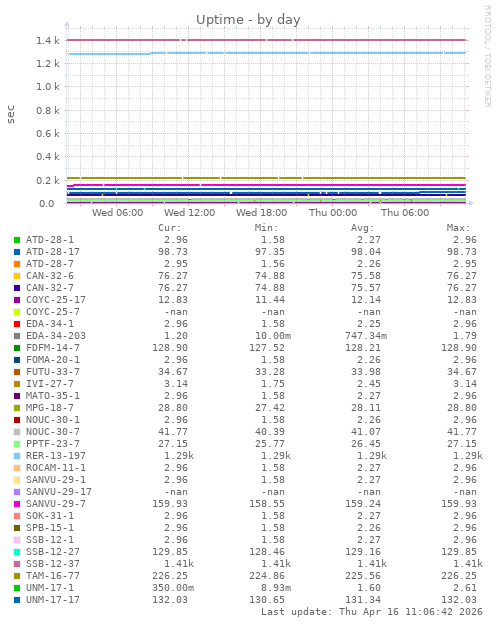Click the FDFM-14-7 green swatch
Image resolution: width=497 pixels, height=624 pixels.
coord(17,348)
